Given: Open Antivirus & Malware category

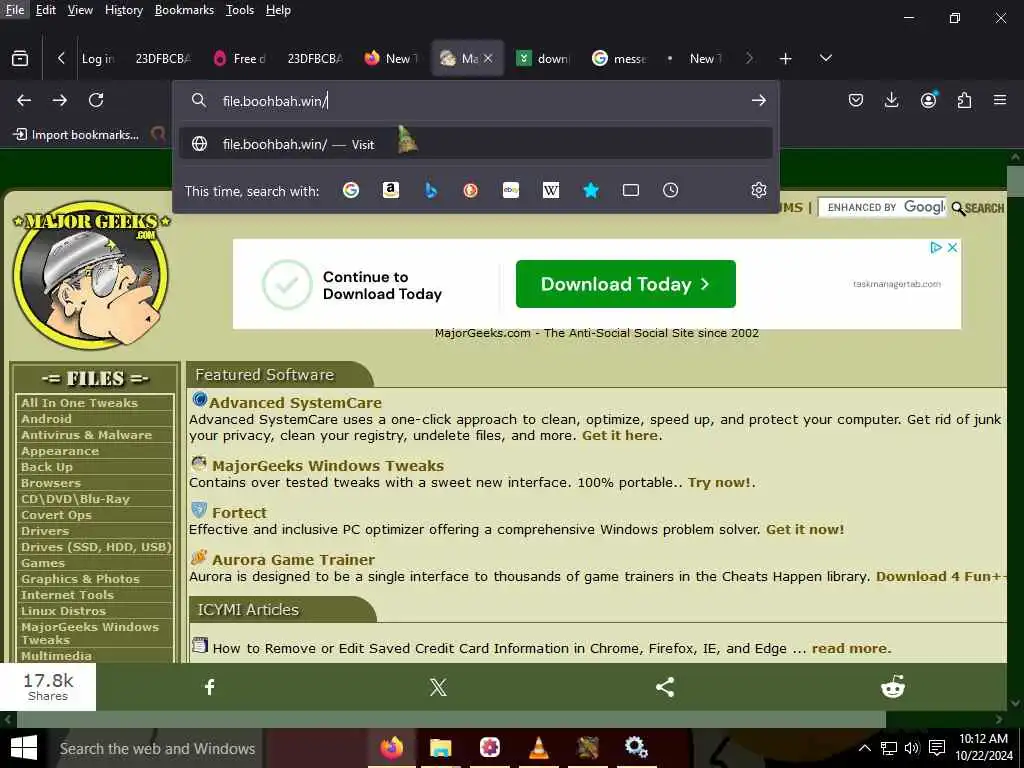Looking at the screenshot, I should click(86, 435).
